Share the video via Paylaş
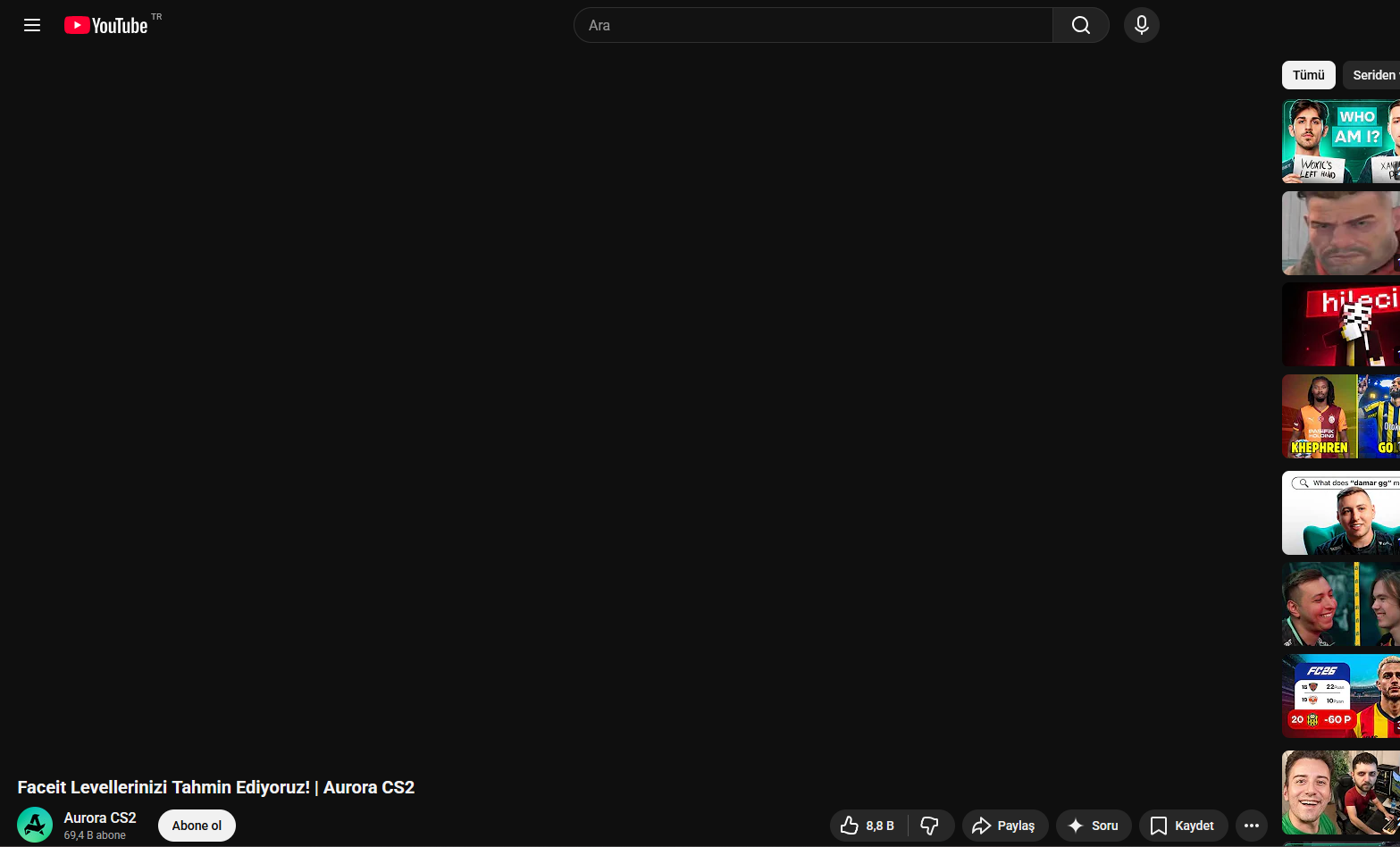Screen dimensions: 1400x847 point(1004,826)
